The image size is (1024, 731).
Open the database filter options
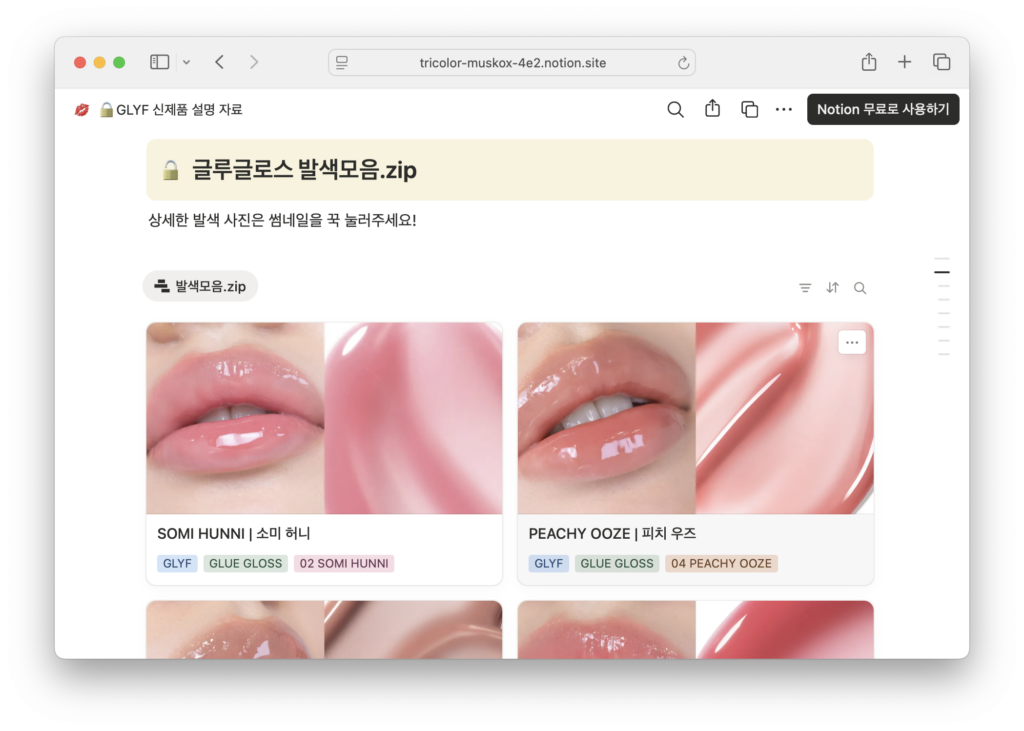coord(805,288)
